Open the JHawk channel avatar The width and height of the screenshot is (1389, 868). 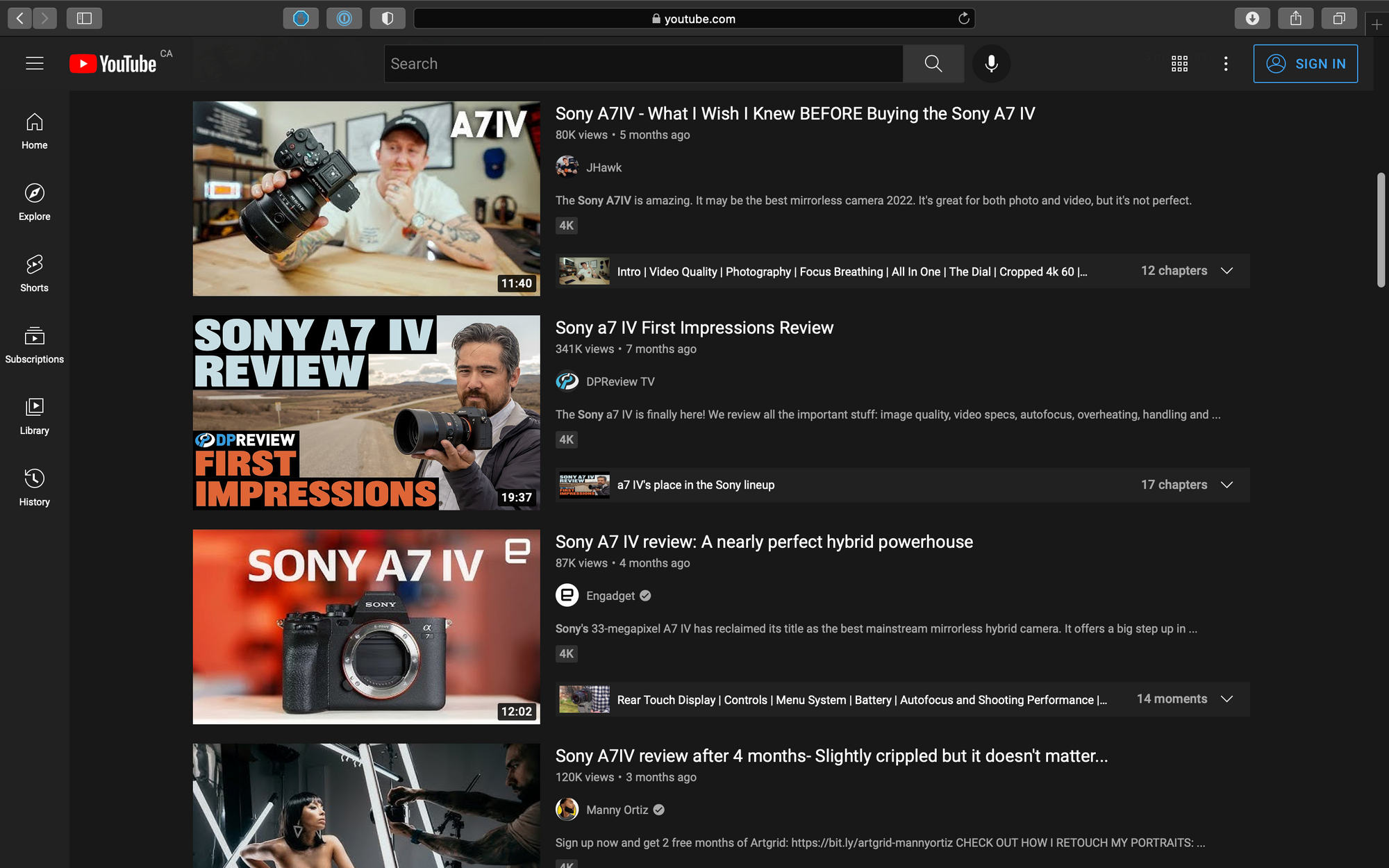coord(567,167)
